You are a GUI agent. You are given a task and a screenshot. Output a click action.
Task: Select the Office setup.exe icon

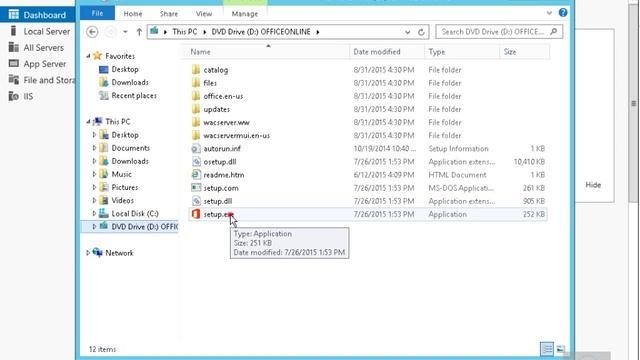pyautogui.click(x=196, y=214)
